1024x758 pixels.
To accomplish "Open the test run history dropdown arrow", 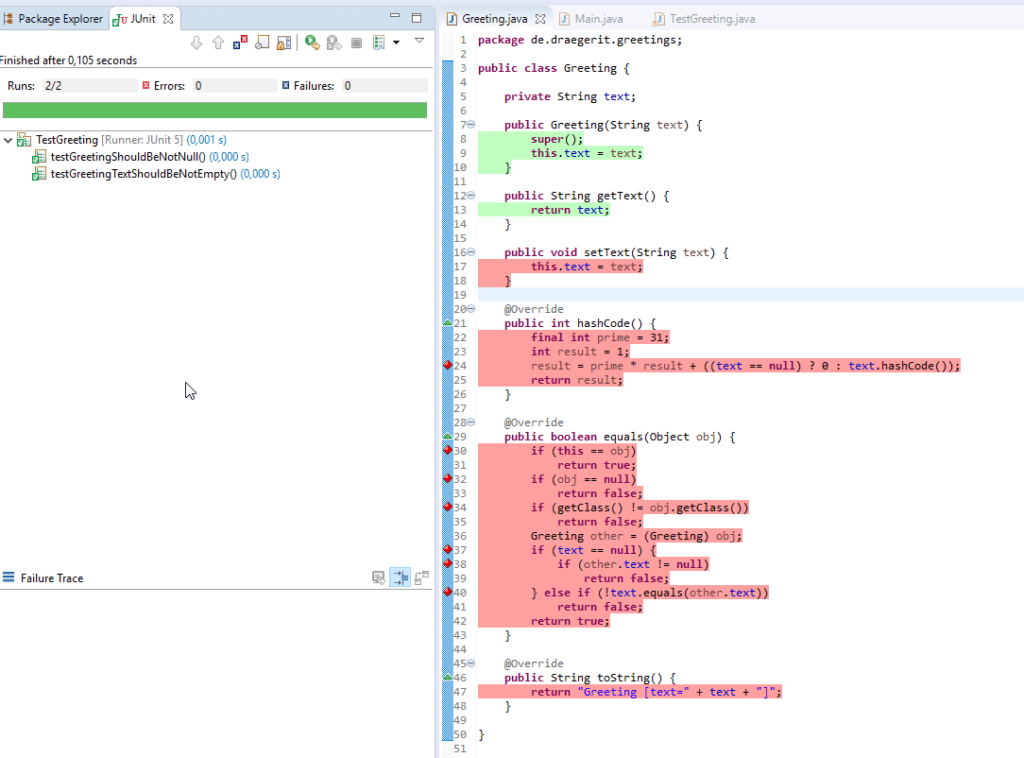I will (397, 41).
